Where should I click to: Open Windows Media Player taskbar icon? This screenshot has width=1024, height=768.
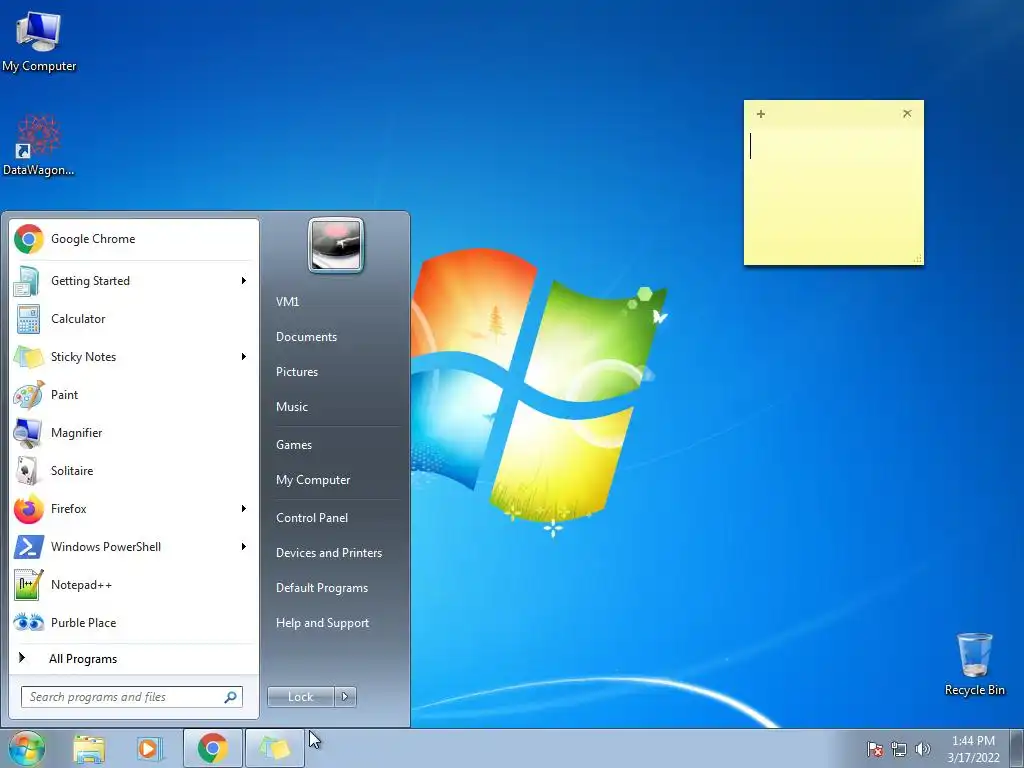150,748
